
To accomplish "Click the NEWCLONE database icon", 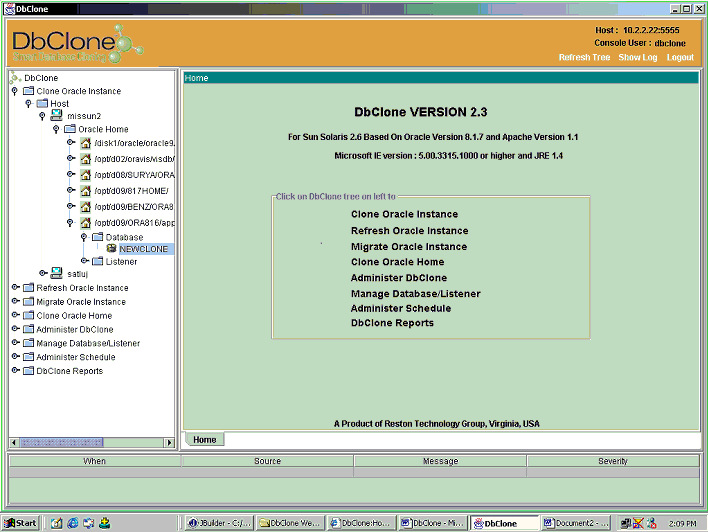I will 112,248.
